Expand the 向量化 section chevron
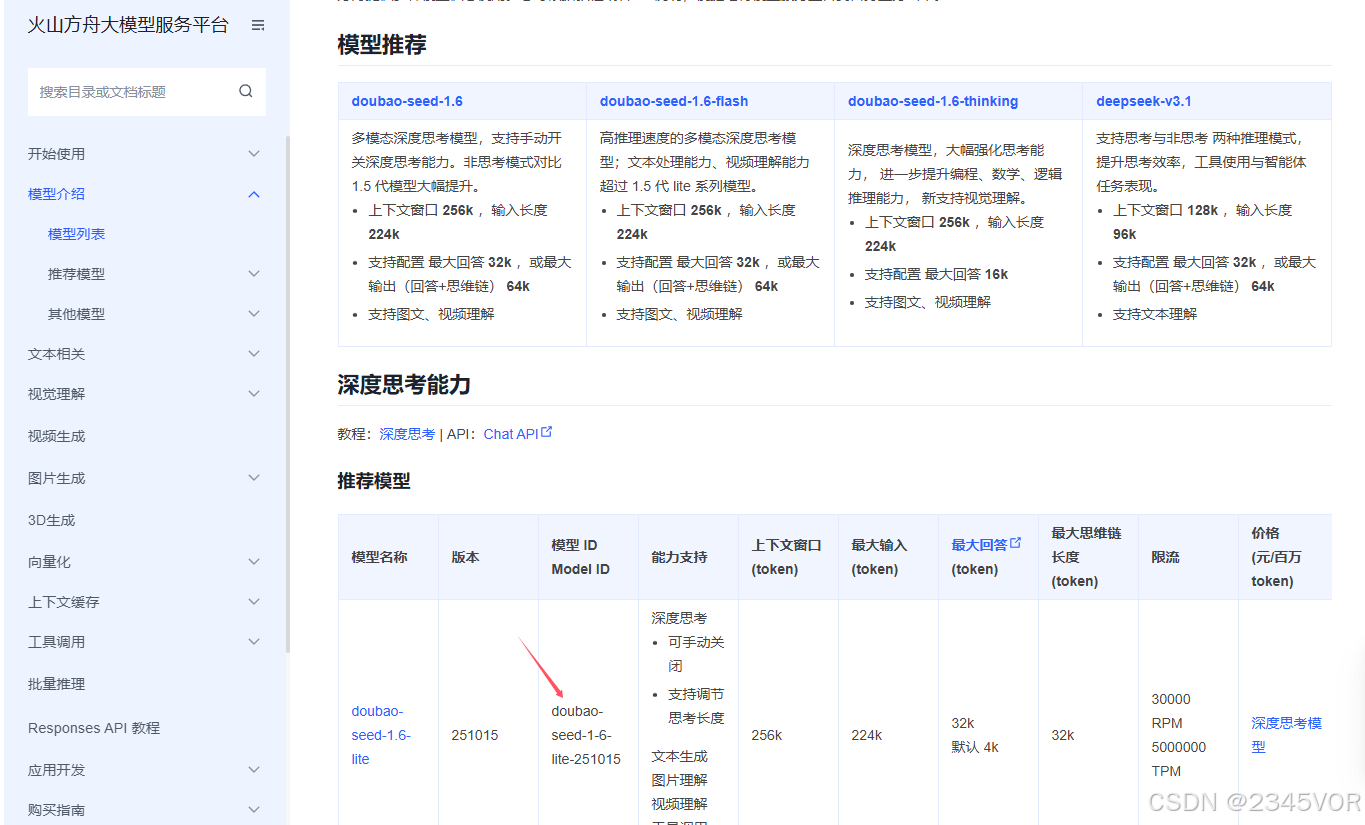1365x825 pixels. coord(254,562)
